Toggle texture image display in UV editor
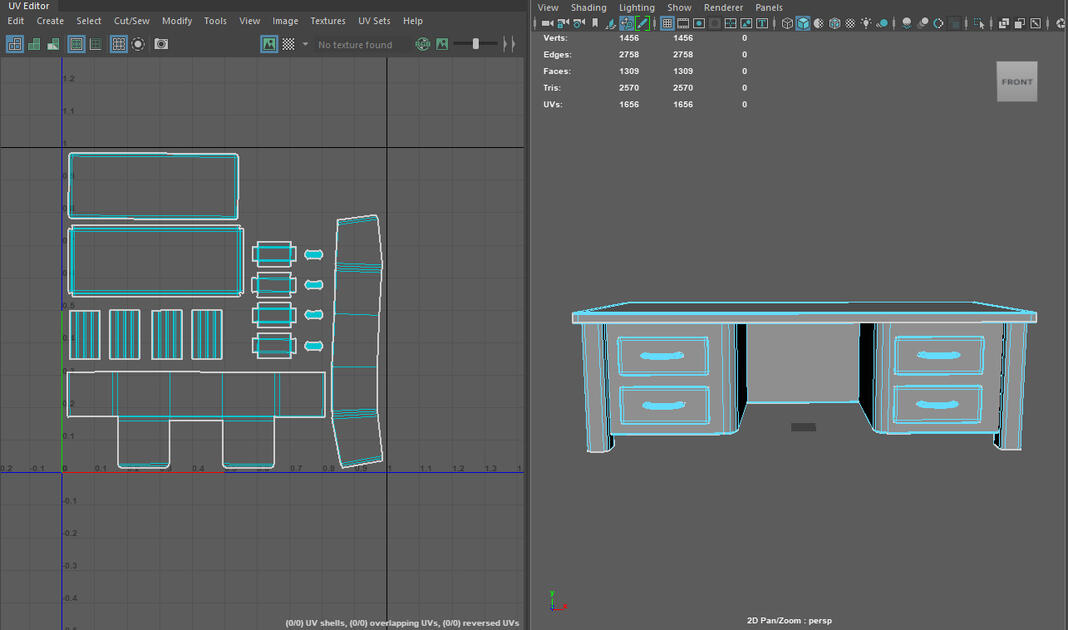 [269, 44]
